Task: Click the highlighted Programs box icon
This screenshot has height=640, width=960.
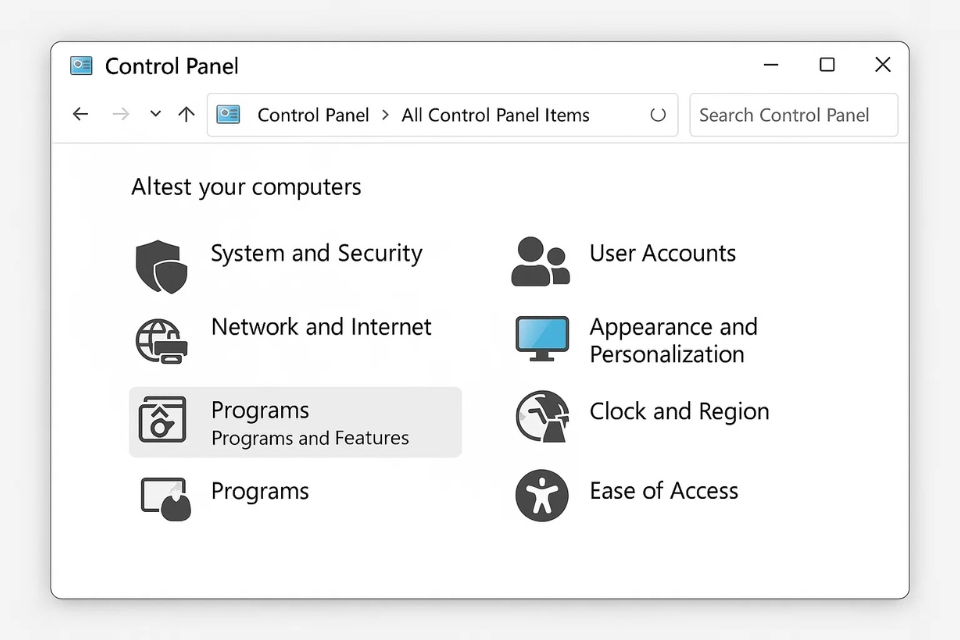Action: (x=162, y=420)
